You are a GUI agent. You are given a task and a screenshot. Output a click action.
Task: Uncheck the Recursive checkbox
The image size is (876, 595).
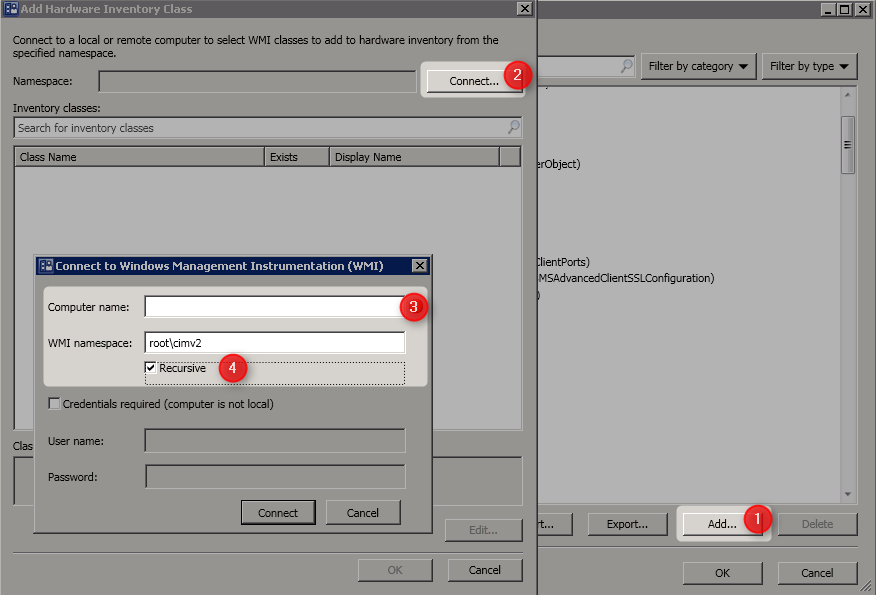(150, 368)
